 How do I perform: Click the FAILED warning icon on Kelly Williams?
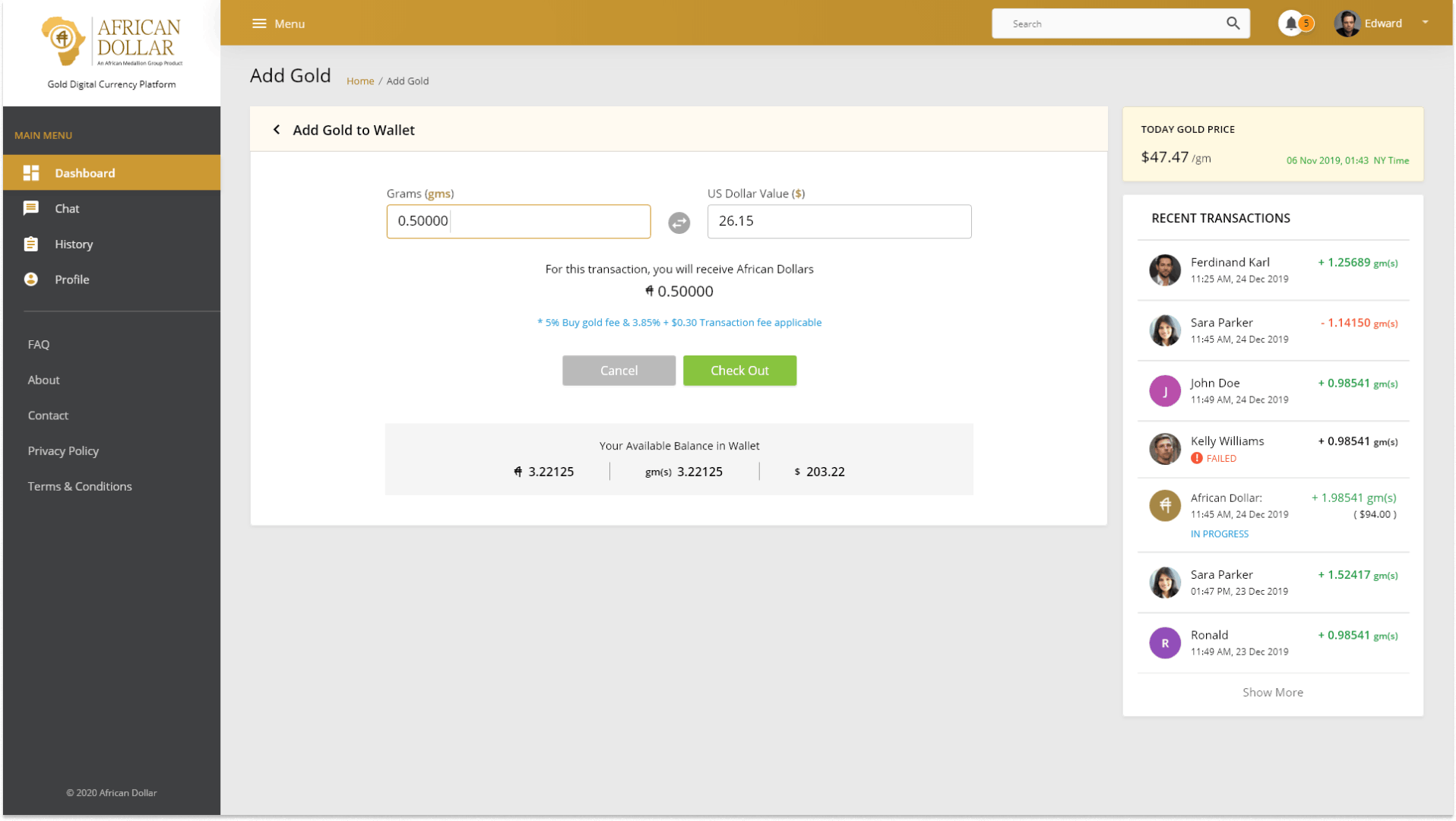click(x=1196, y=458)
